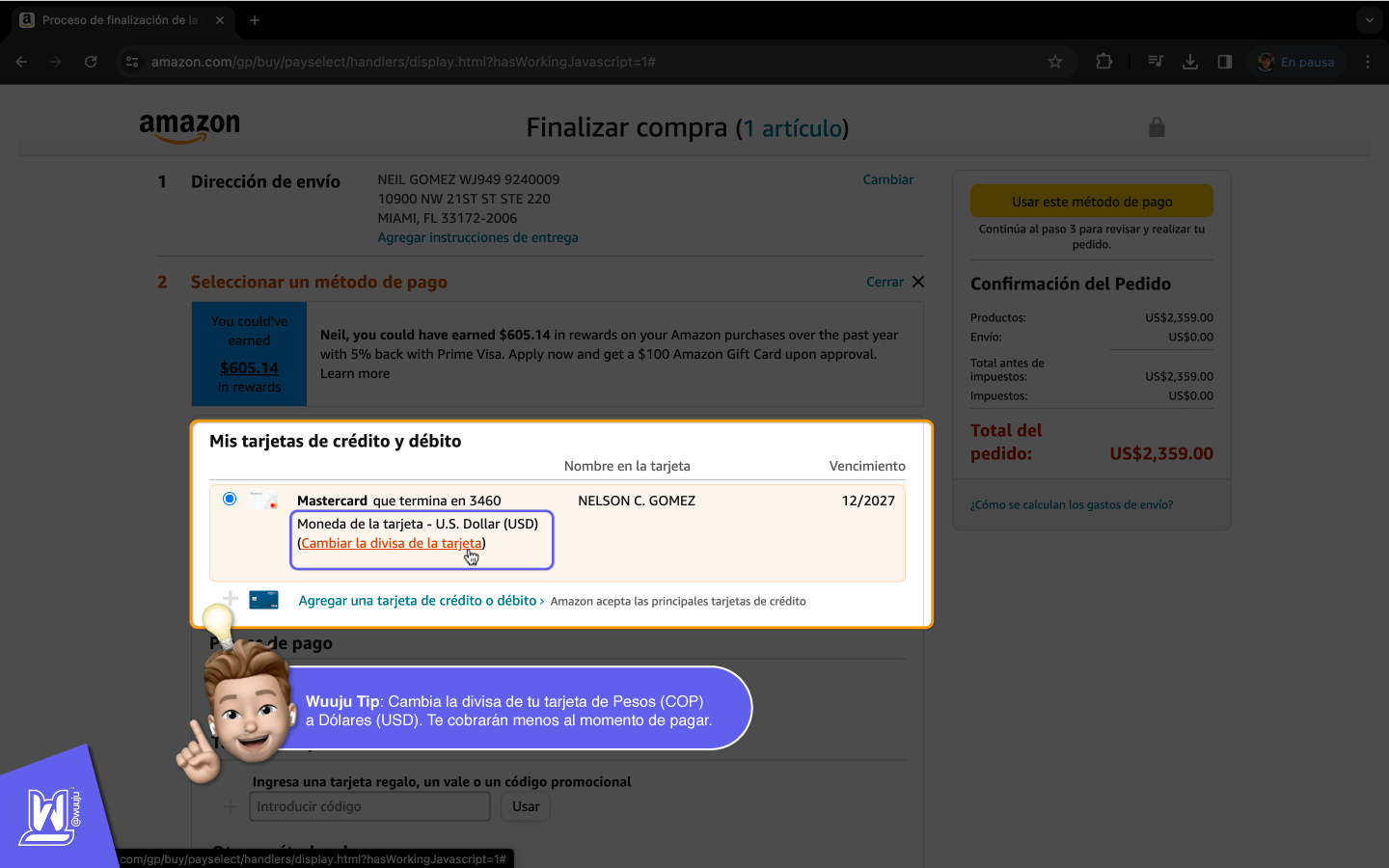Bookmark page with star icon
This screenshot has width=1389, height=868.
coord(1055,62)
